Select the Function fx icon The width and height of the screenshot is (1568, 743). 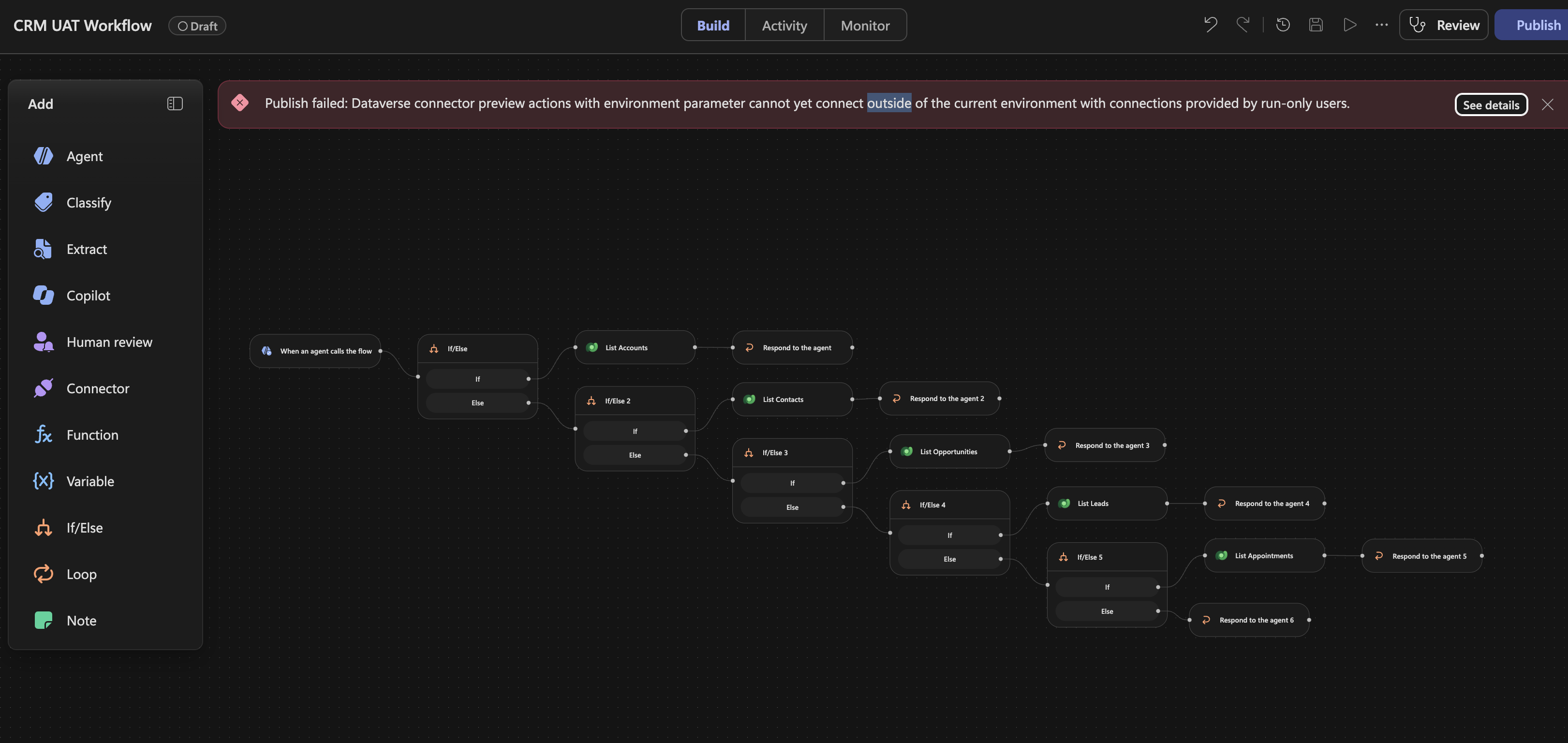[44, 435]
